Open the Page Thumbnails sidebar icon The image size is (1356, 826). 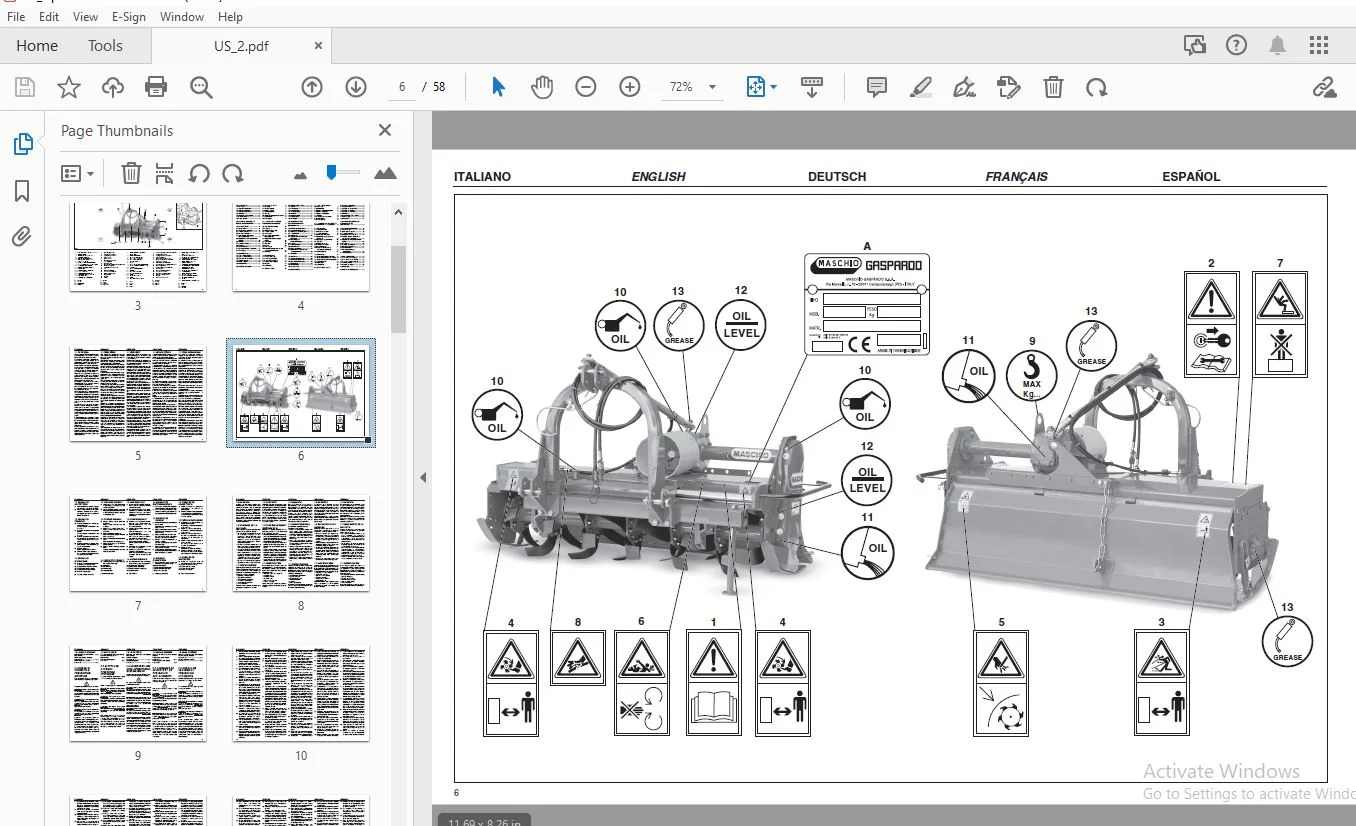coord(22,145)
